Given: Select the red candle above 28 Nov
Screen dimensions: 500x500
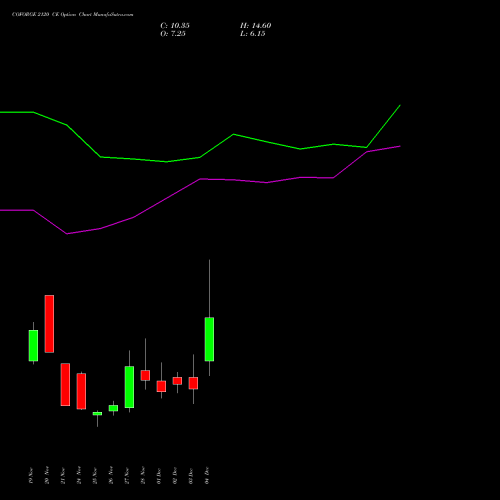Looking at the screenshot, I should coord(145,375).
